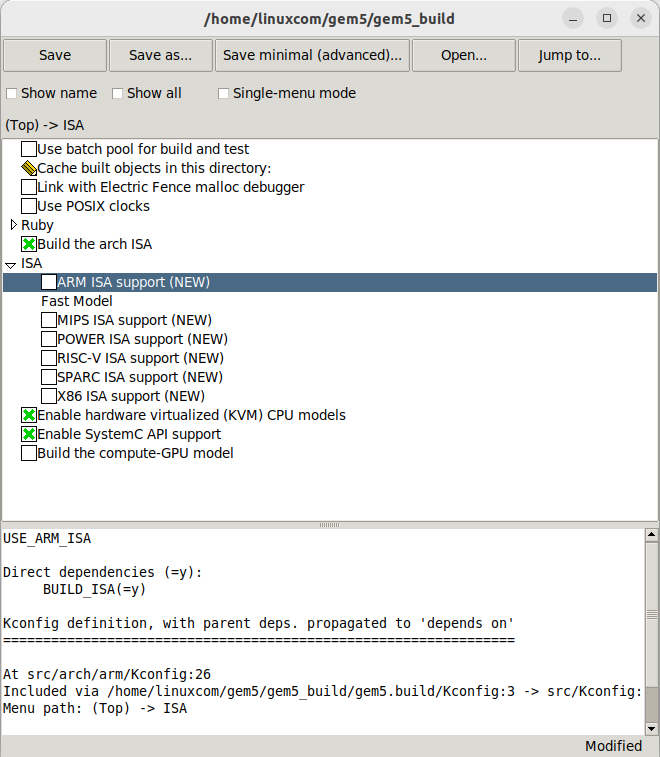
Task: Collapse the ISA tree section
Action: point(11,264)
